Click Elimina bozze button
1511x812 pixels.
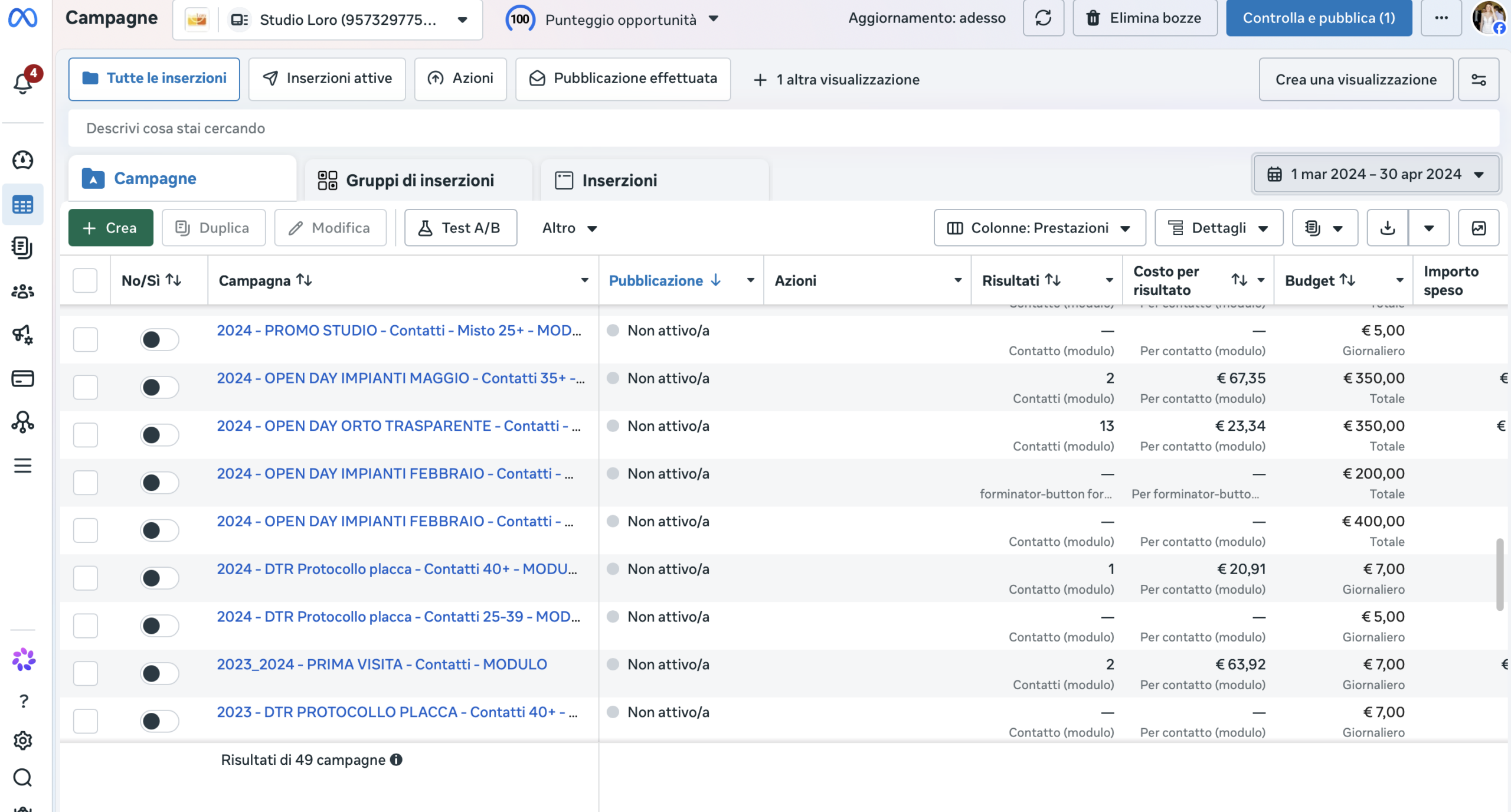pos(1144,18)
